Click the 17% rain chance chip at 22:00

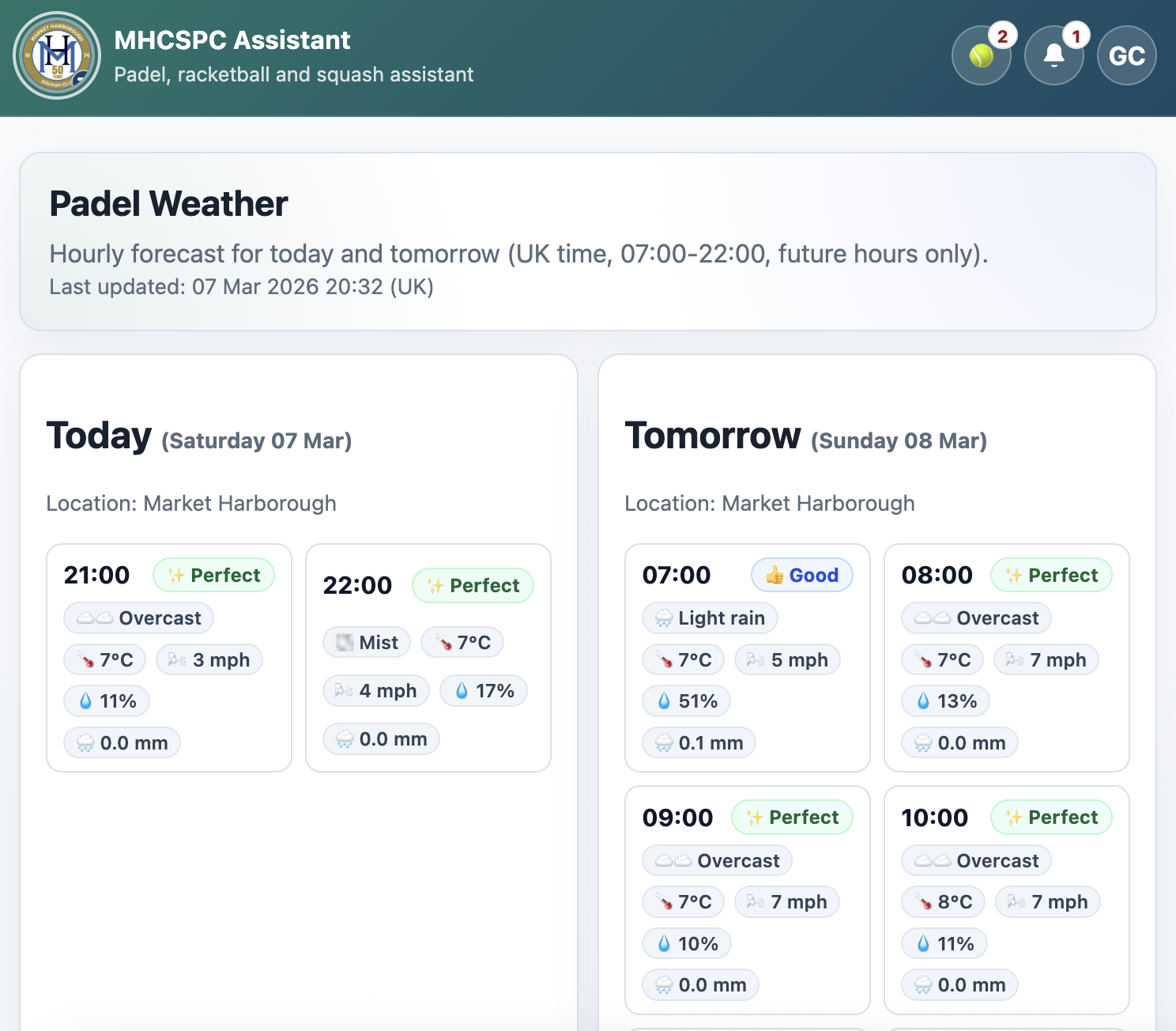pos(484,690)
